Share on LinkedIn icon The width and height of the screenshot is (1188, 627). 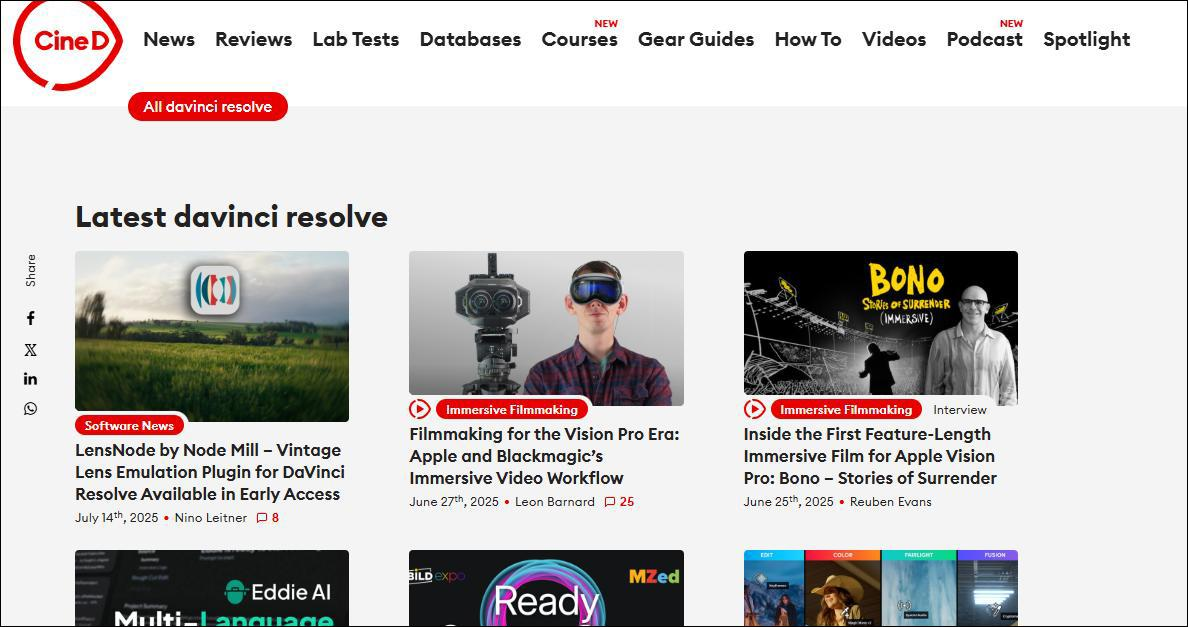point(30,379)
